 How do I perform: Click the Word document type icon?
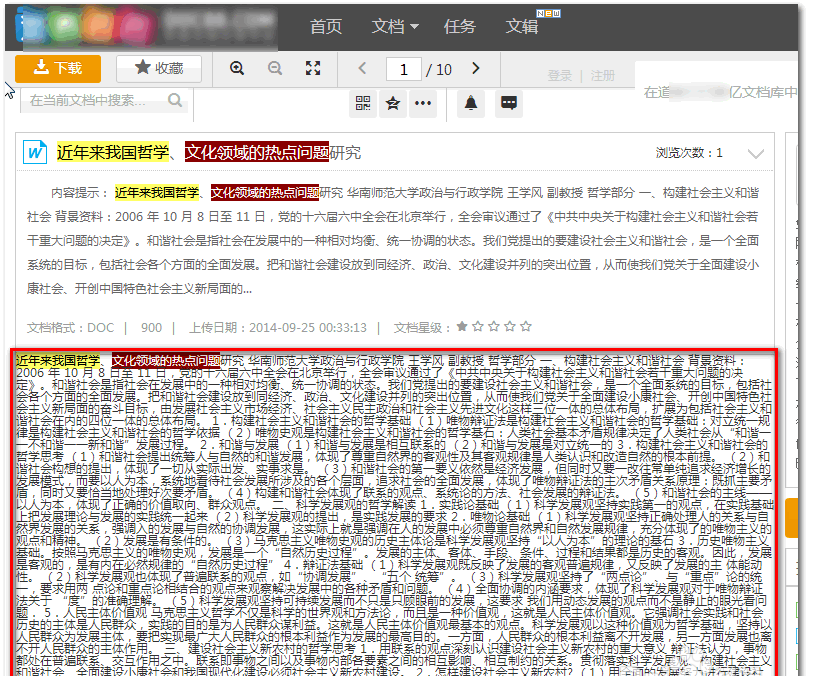pyautogui.click(x=35, y=152)
